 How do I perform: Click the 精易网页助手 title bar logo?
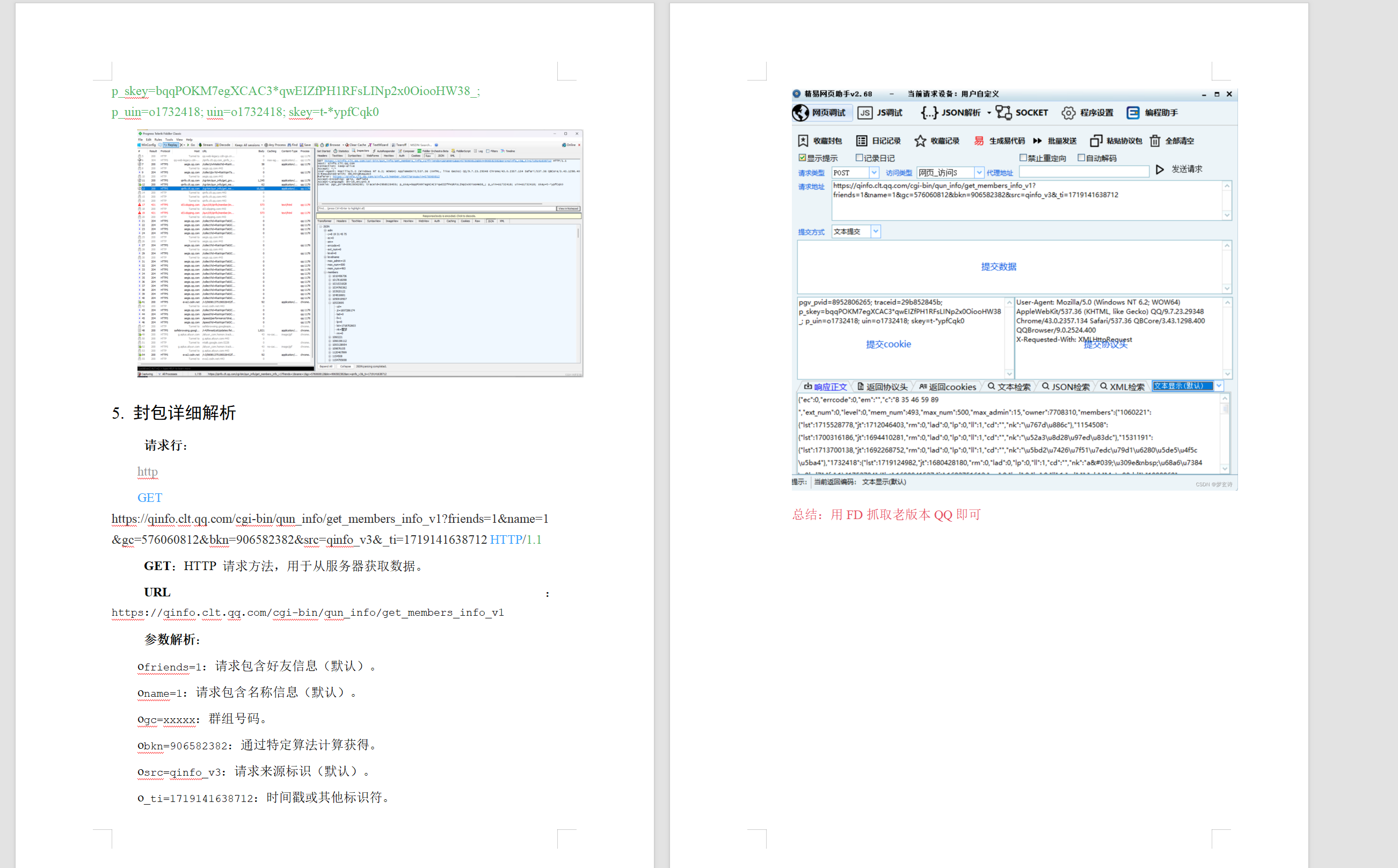pyautogui.click(x=796, y=93)
